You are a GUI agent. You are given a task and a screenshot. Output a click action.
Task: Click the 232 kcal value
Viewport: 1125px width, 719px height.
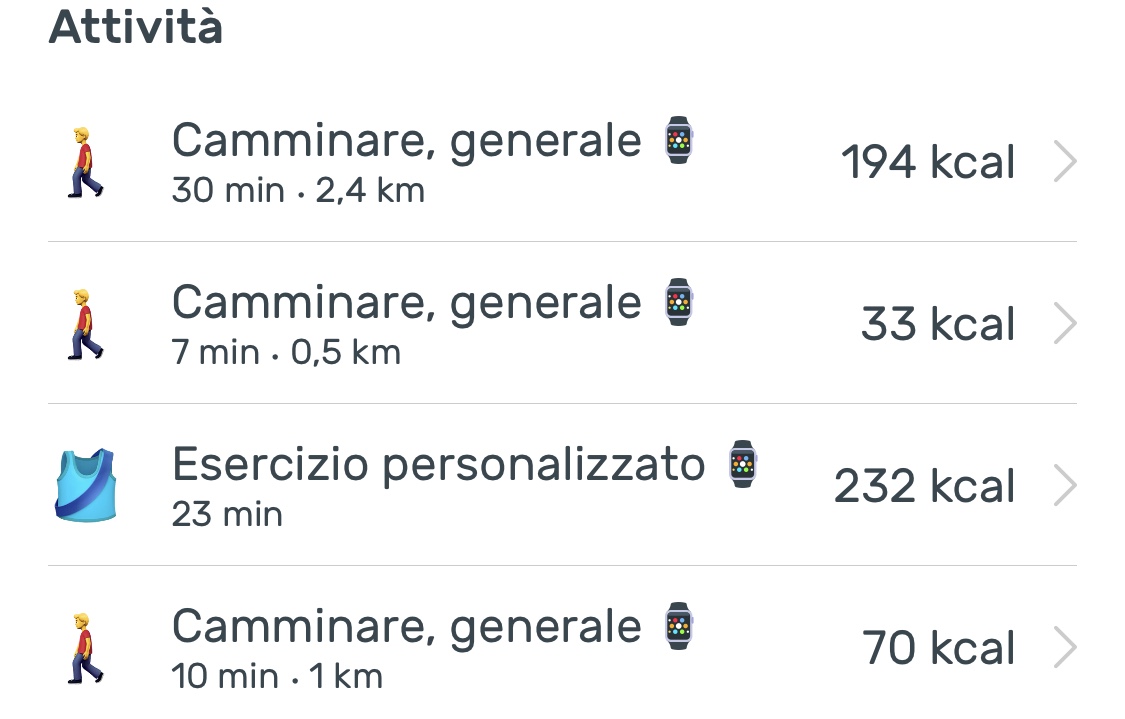(x=924, y=486)
